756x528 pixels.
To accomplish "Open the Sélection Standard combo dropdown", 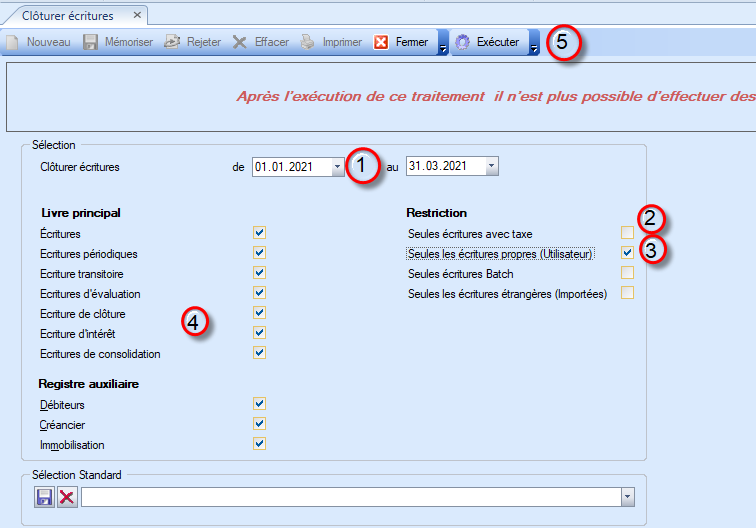I will coord(627,497).
